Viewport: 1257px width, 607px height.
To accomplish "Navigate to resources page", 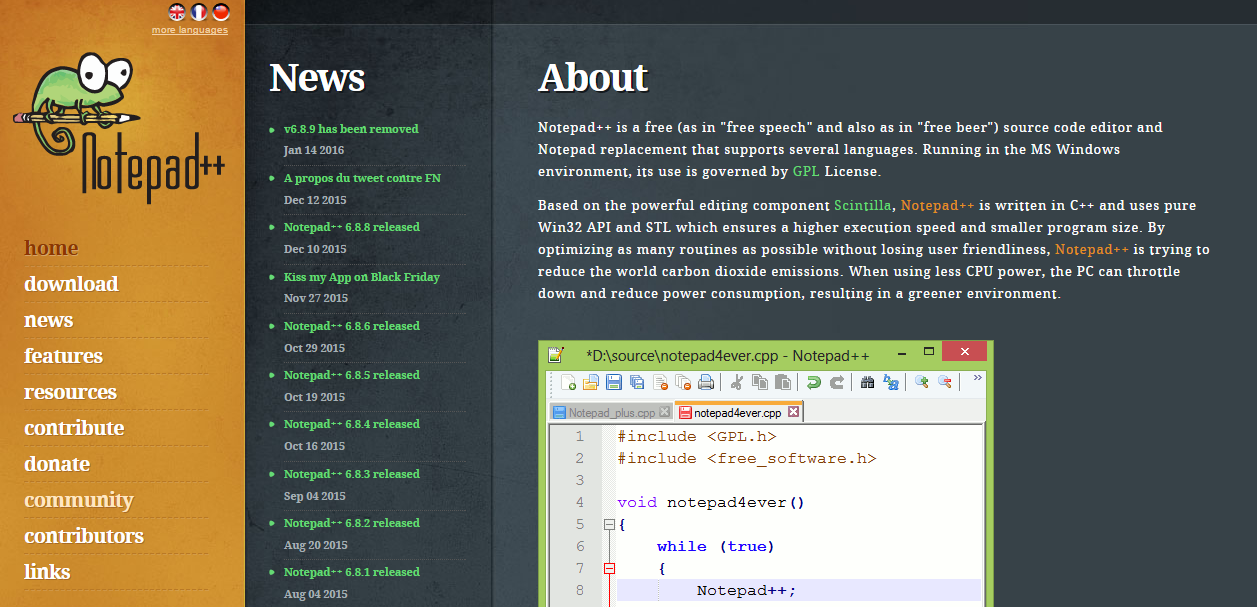I will point(70,392).
